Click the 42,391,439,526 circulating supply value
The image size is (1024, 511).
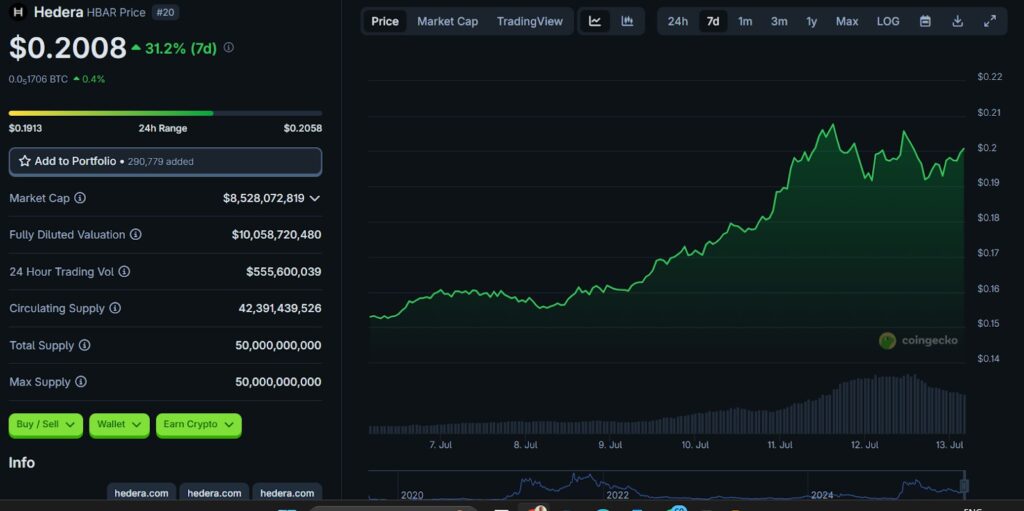(x=280, y=308)
